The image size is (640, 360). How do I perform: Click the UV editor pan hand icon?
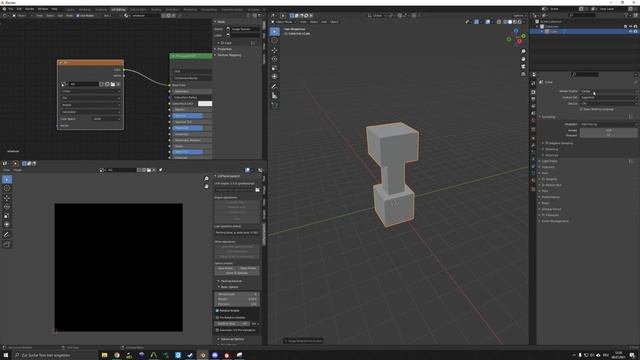pyautogui.click(x=207, y=186)
